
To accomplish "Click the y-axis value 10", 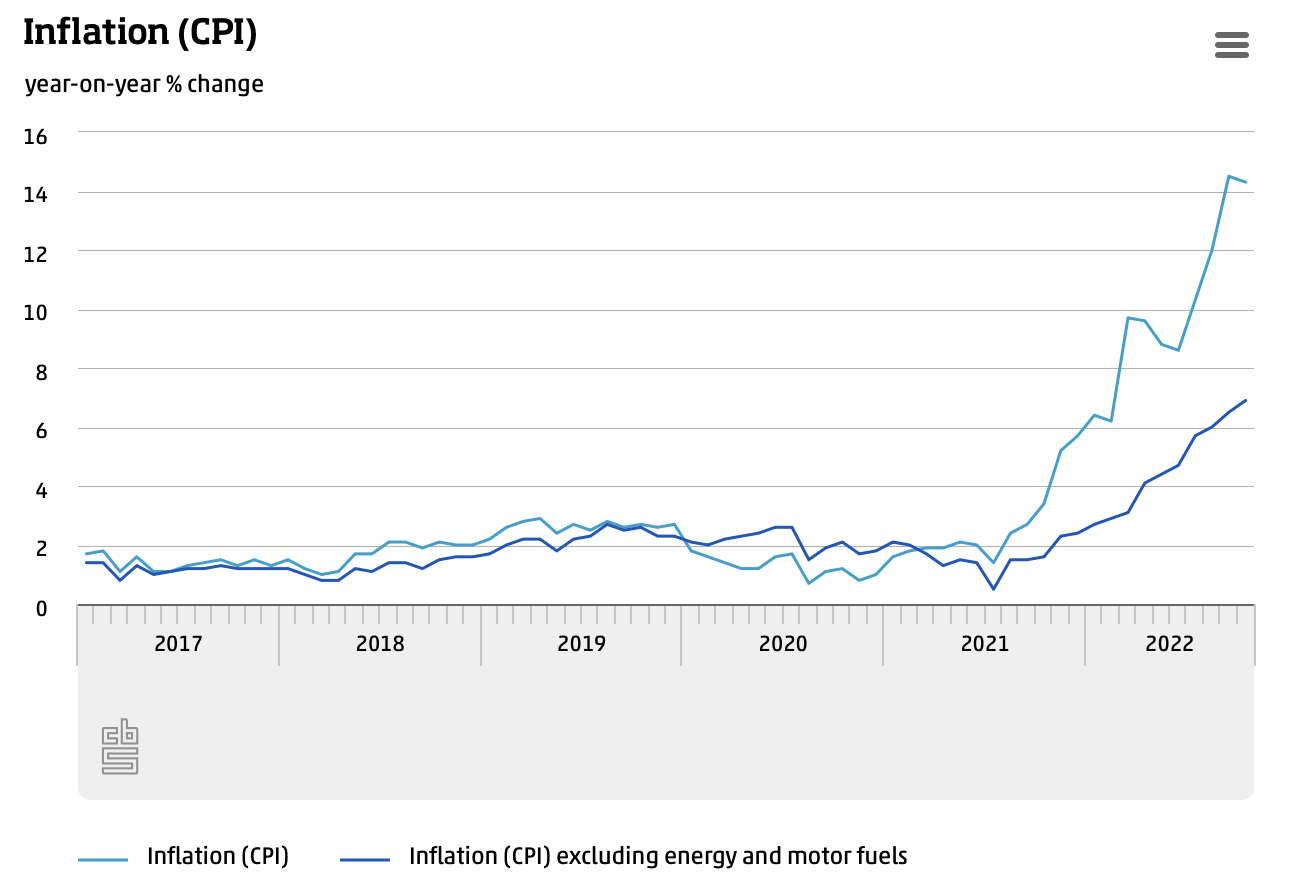I will pos(35,313).
